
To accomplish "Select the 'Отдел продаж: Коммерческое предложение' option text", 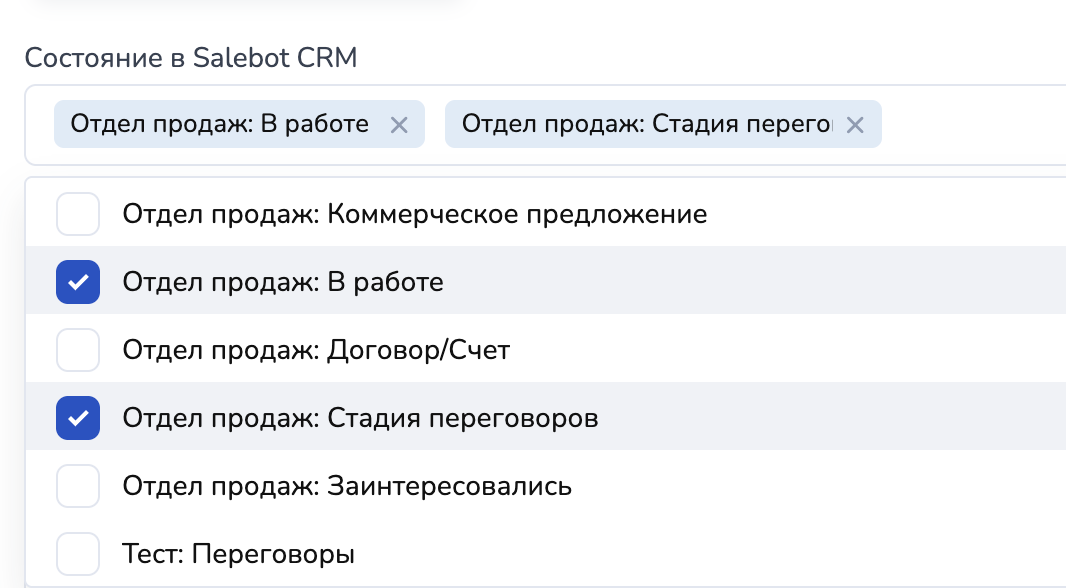I will click(414, 214).
